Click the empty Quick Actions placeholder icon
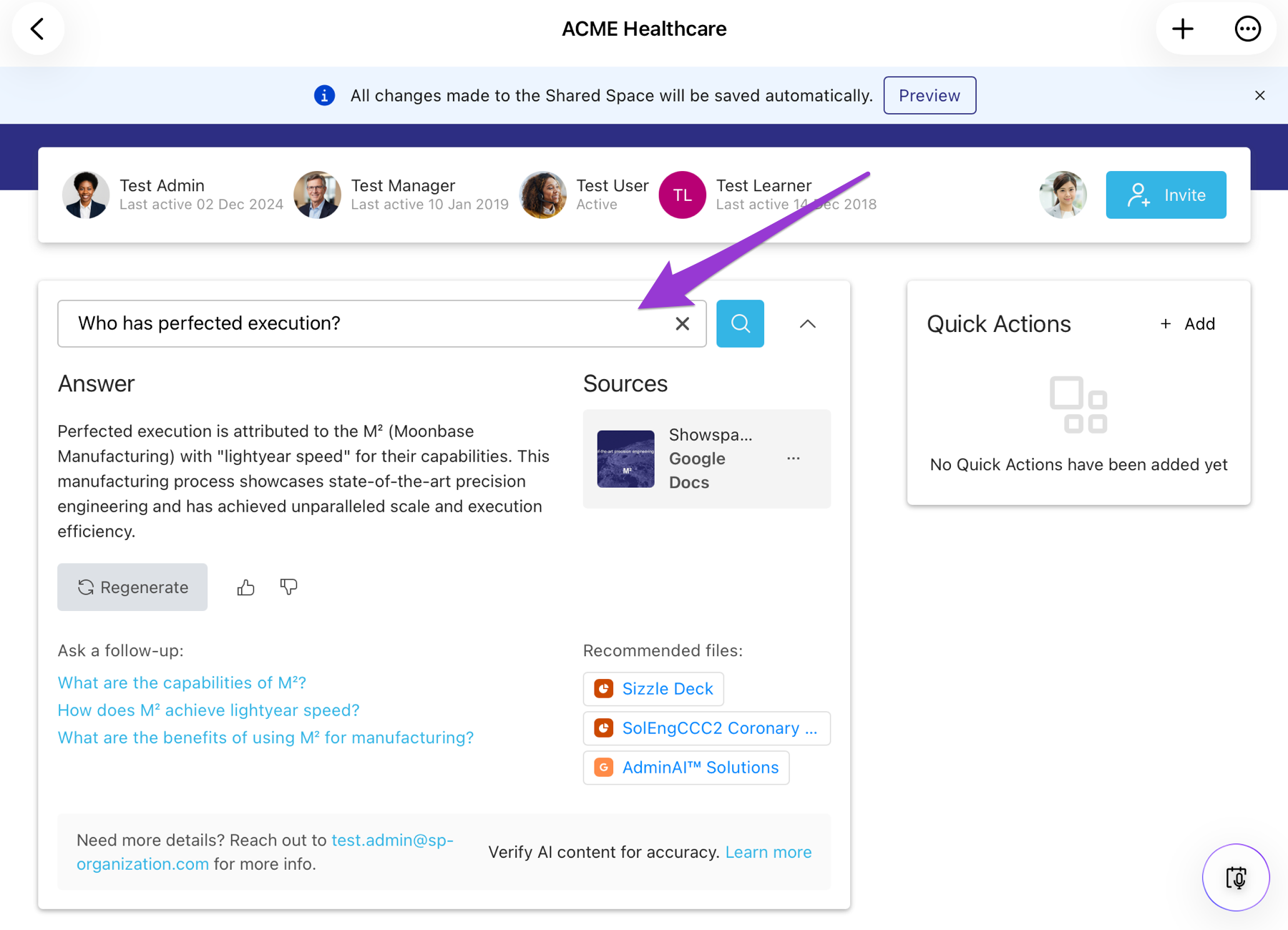This screenshot has height=930, width=1288. click(1078, 405)
